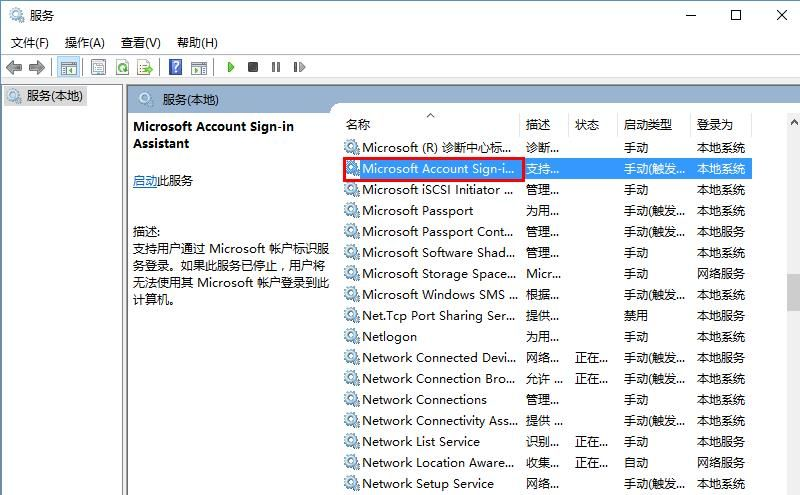Open the Properties toolbar icon

coord(98,67)
